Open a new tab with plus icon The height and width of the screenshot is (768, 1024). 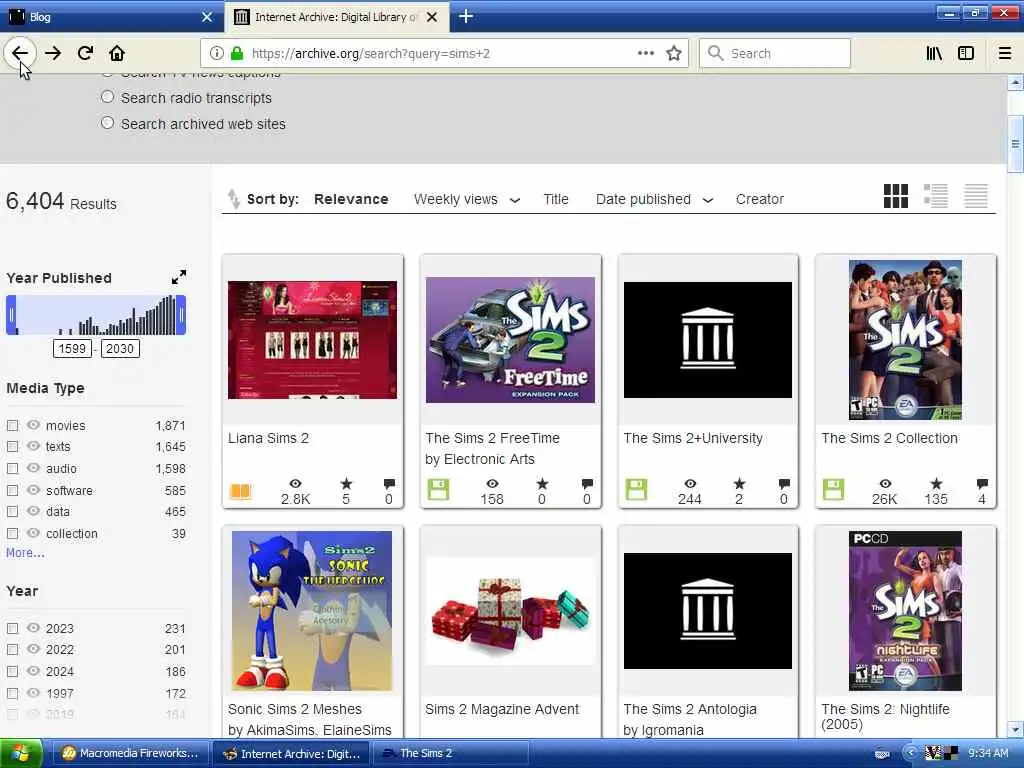[x=466, y=16]
